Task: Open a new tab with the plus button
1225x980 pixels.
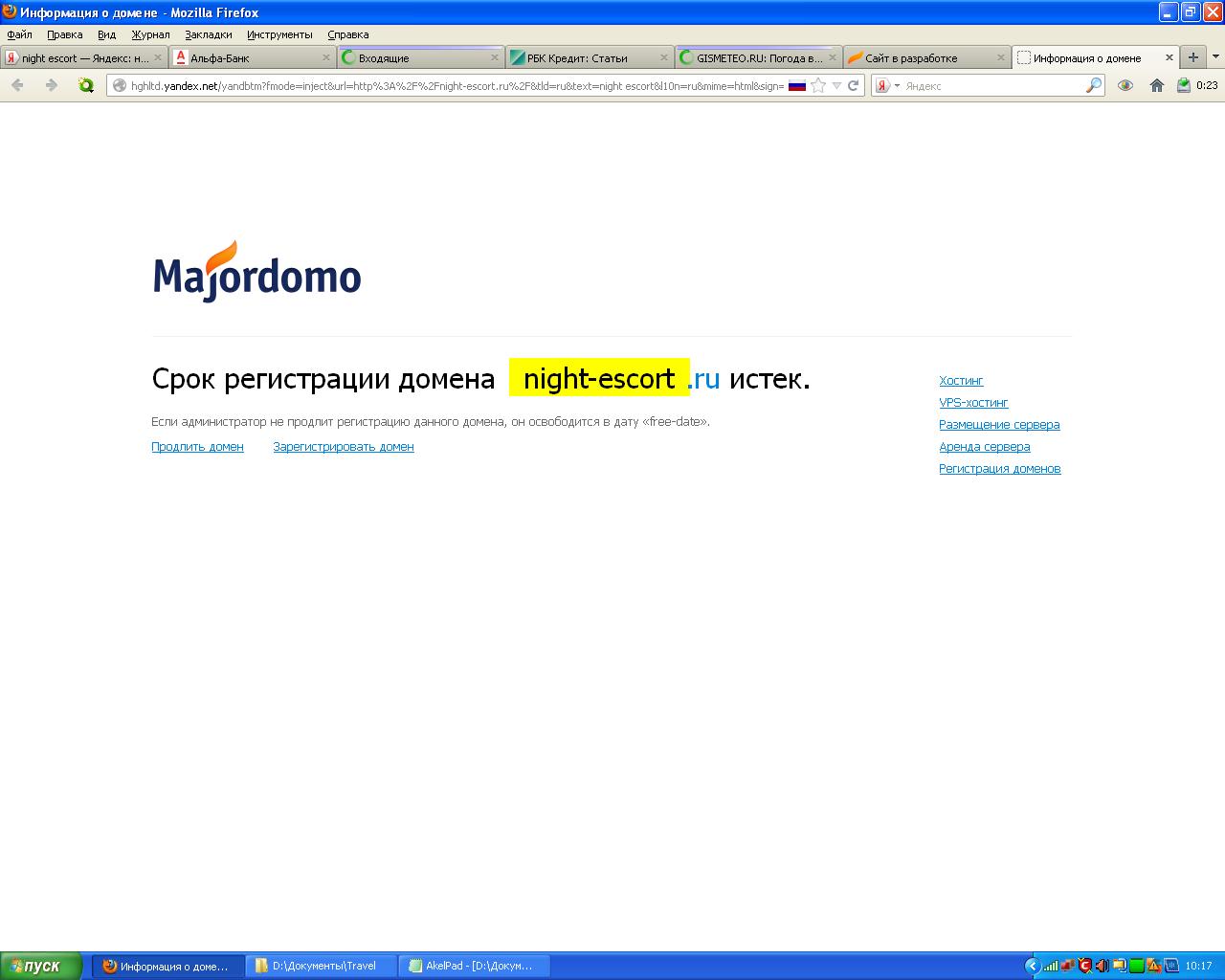Action: click(1192, 57)
